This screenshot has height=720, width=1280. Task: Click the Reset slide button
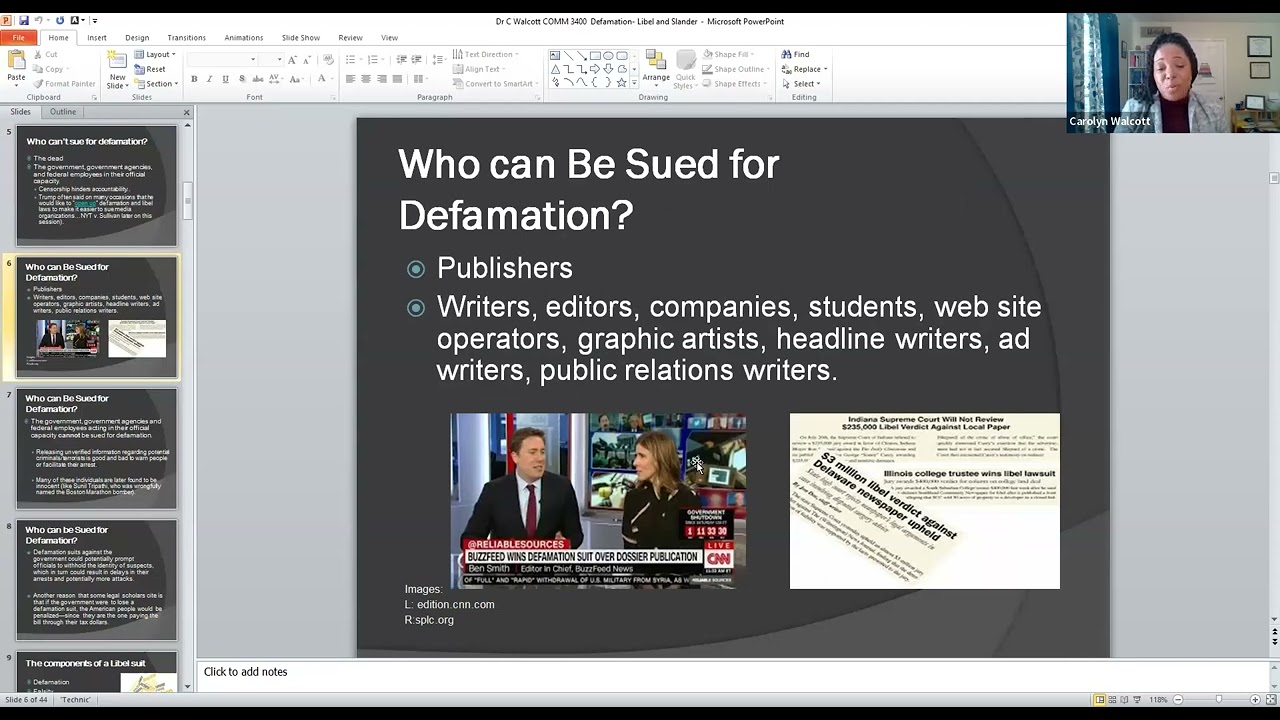tap(150, 69)
